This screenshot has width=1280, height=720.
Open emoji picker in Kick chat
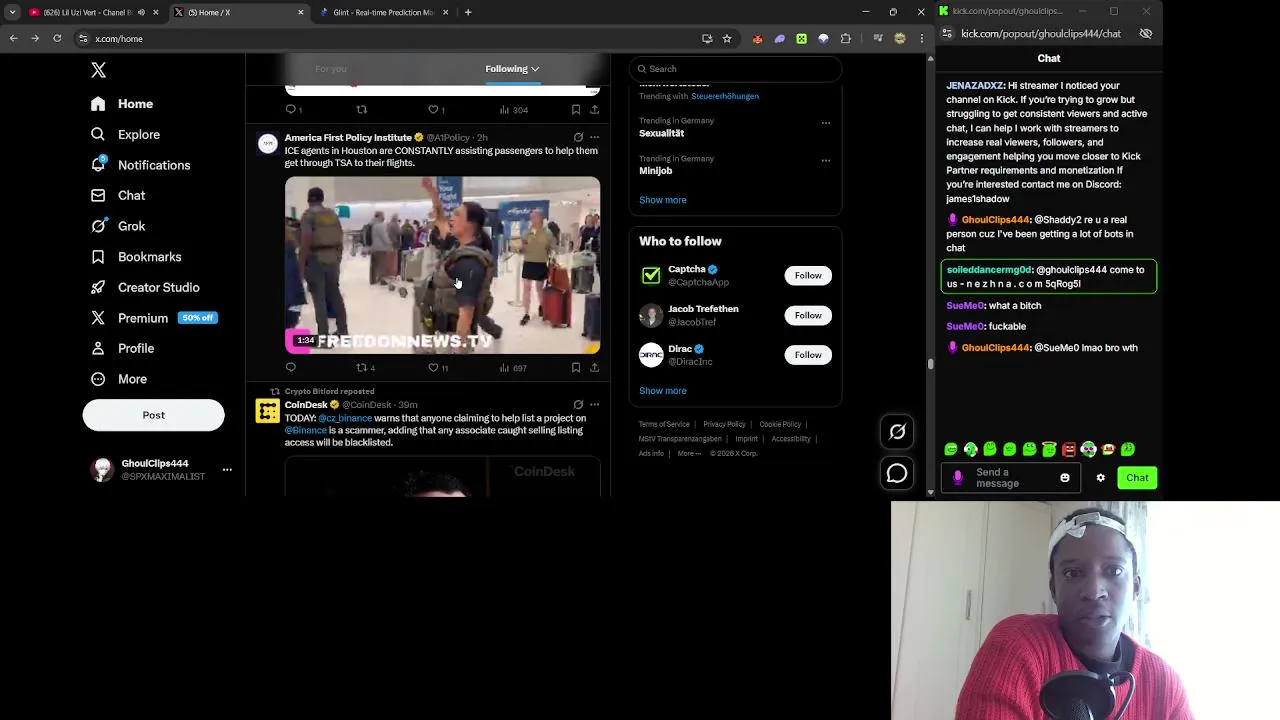[x=1065, y=478]
